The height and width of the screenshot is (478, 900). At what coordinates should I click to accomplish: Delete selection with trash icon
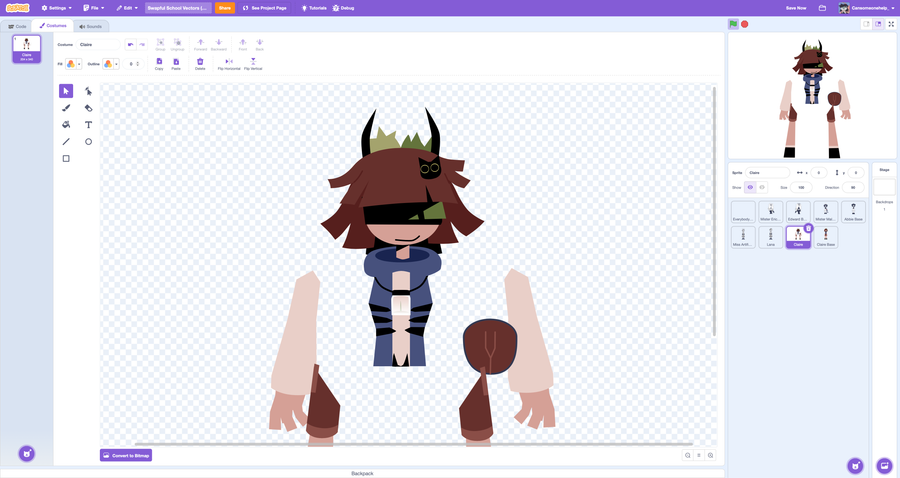[200, 64]
